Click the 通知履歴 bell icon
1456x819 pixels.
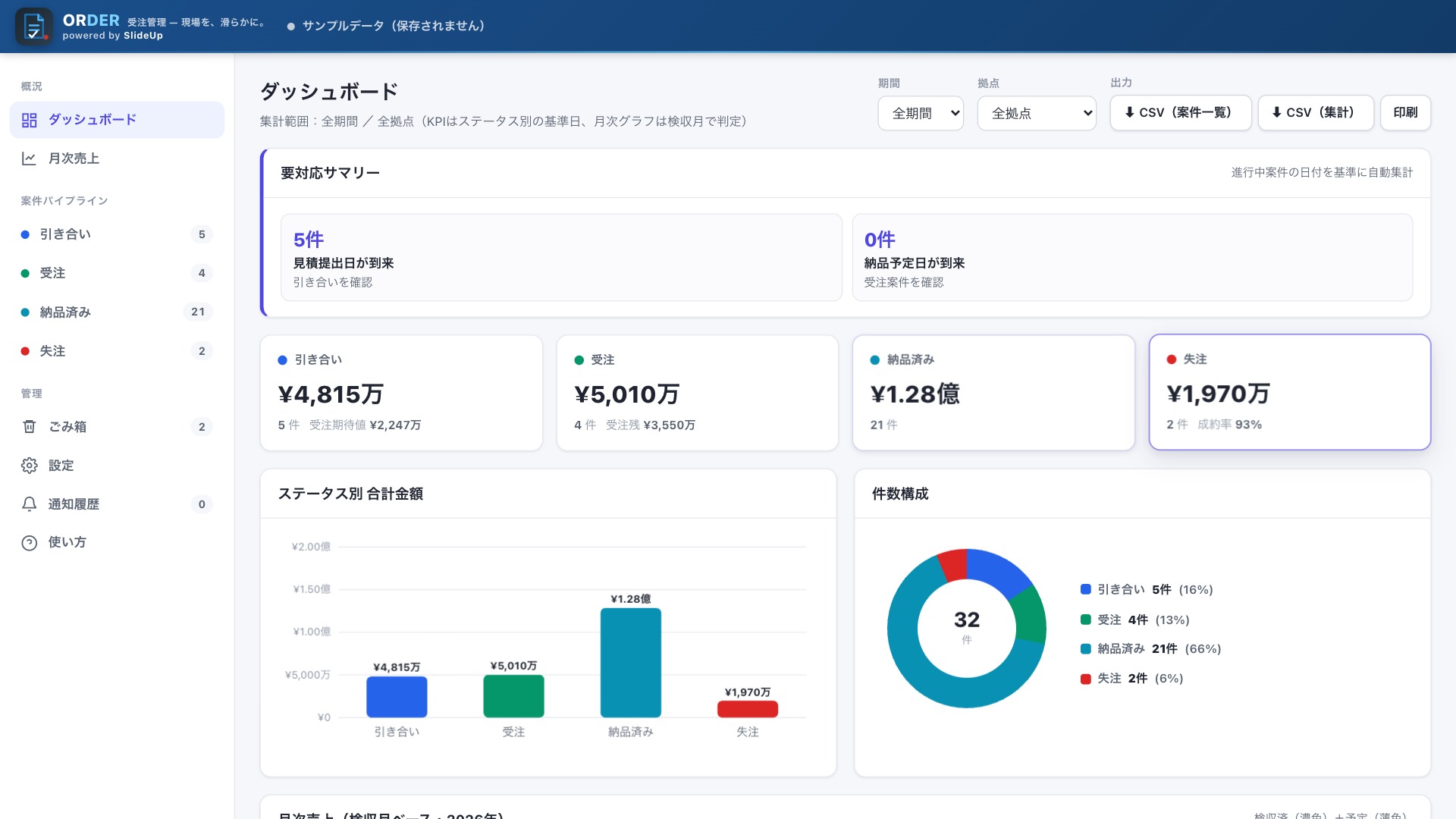click(x=30, y=504)
